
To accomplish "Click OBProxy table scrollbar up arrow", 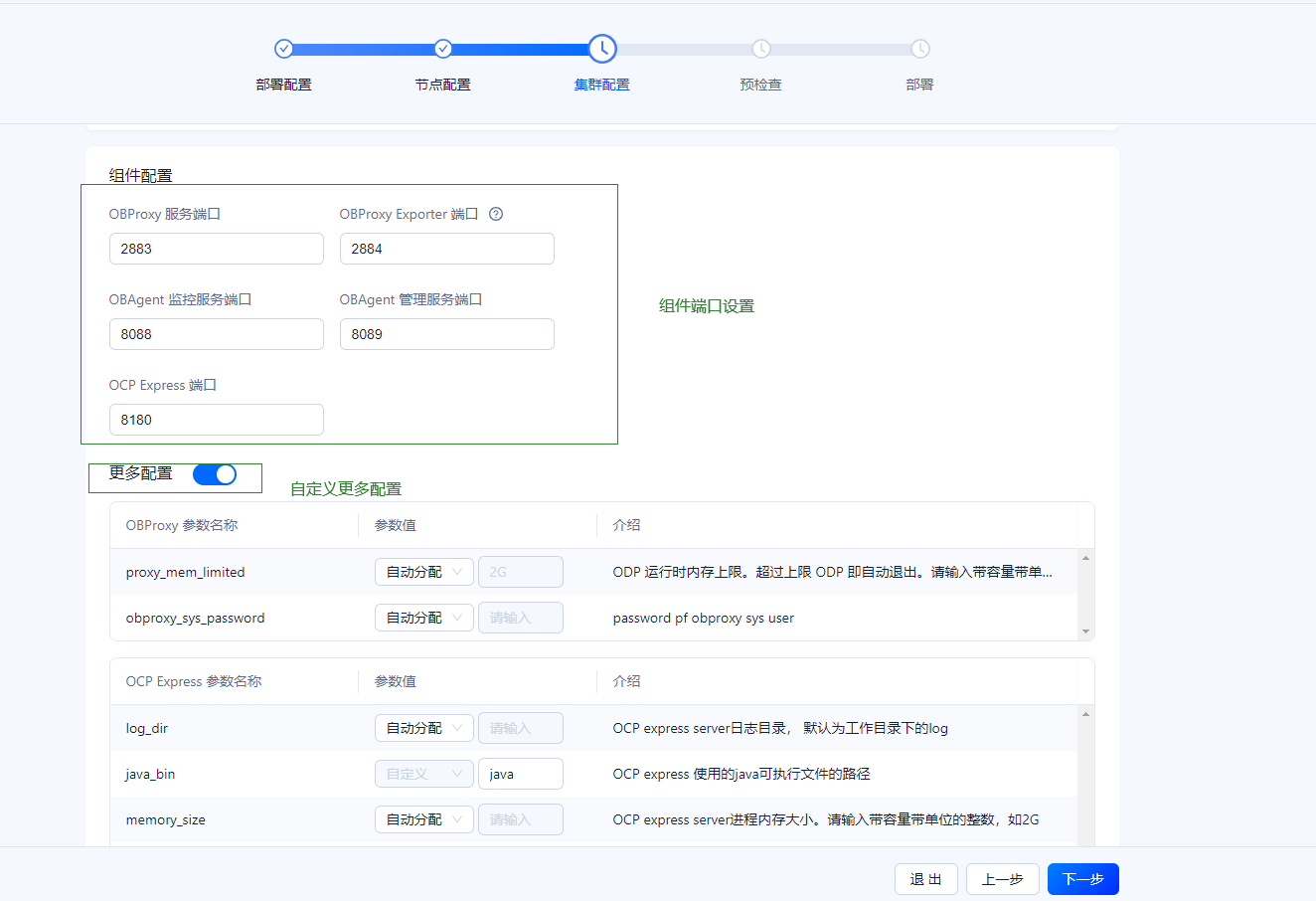I will click(1085, 558).
